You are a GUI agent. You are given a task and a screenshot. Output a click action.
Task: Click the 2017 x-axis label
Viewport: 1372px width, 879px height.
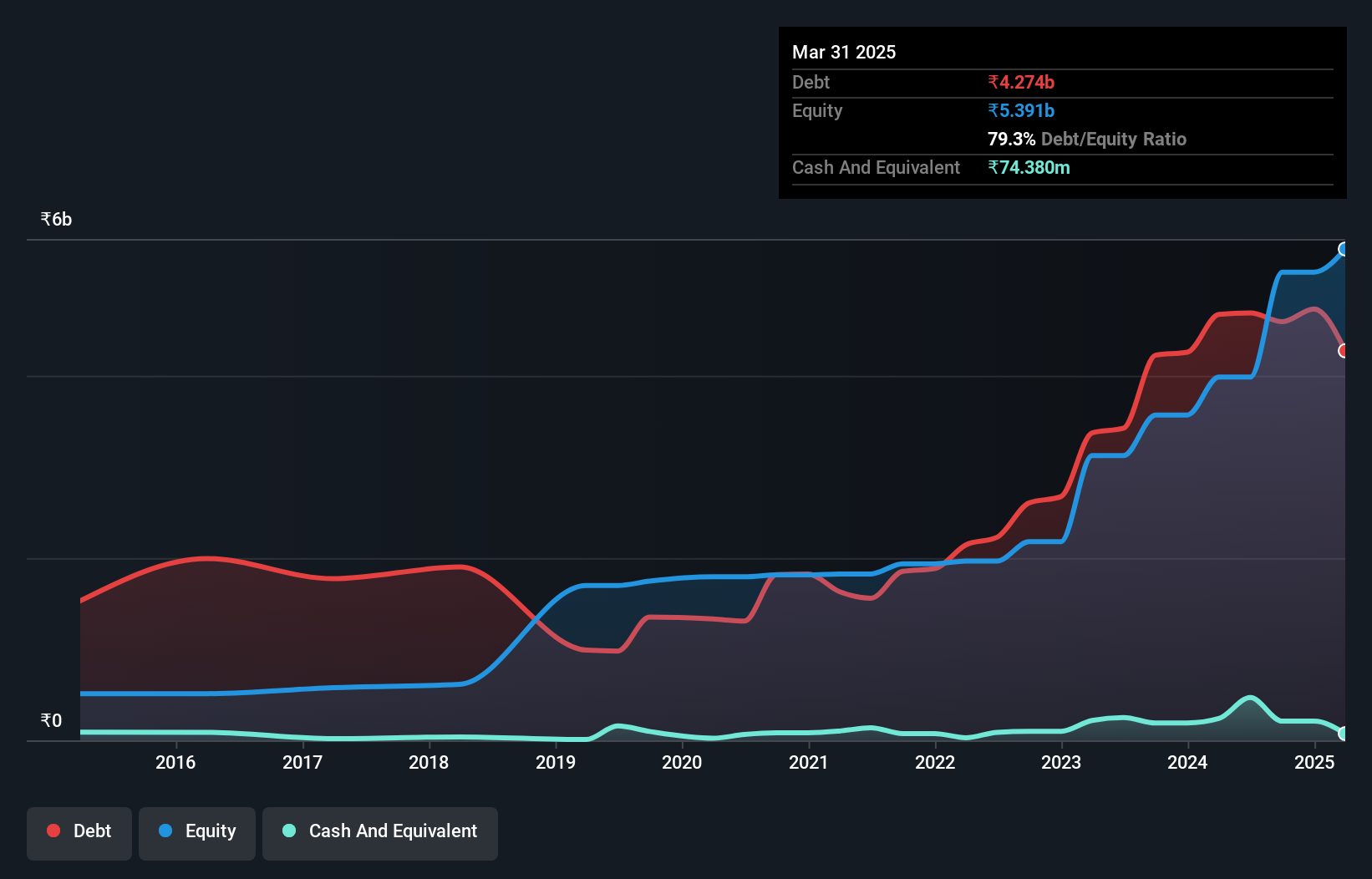click(x=302, y=762)
